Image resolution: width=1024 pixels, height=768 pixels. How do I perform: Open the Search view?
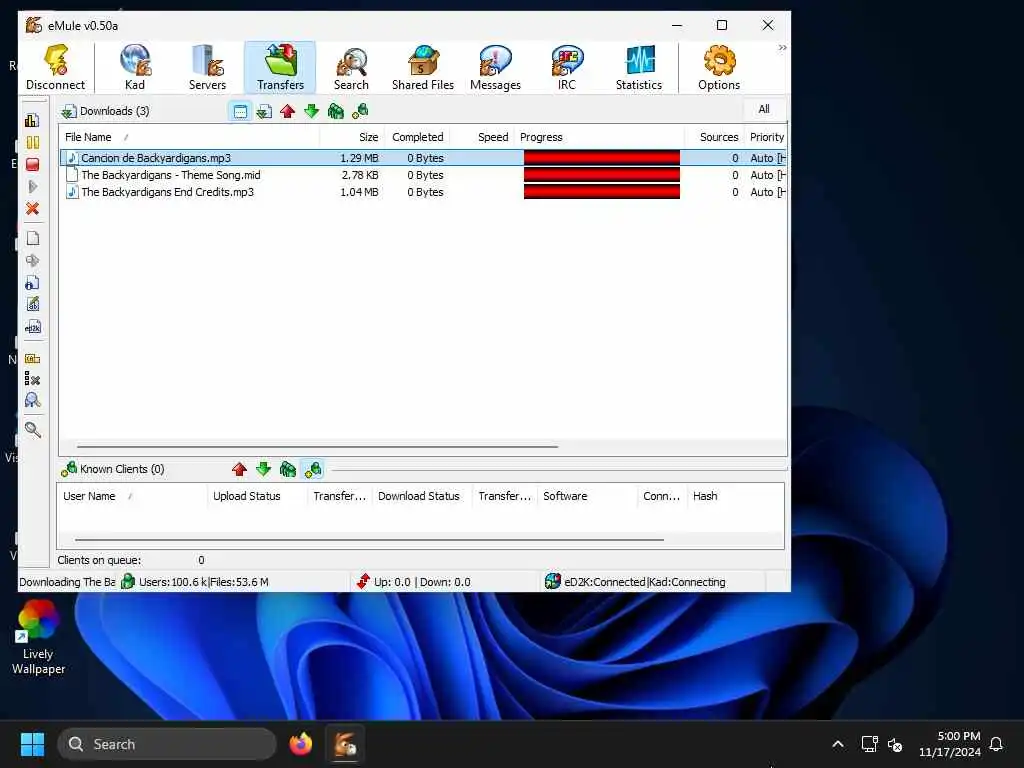[x=351, y=67]
